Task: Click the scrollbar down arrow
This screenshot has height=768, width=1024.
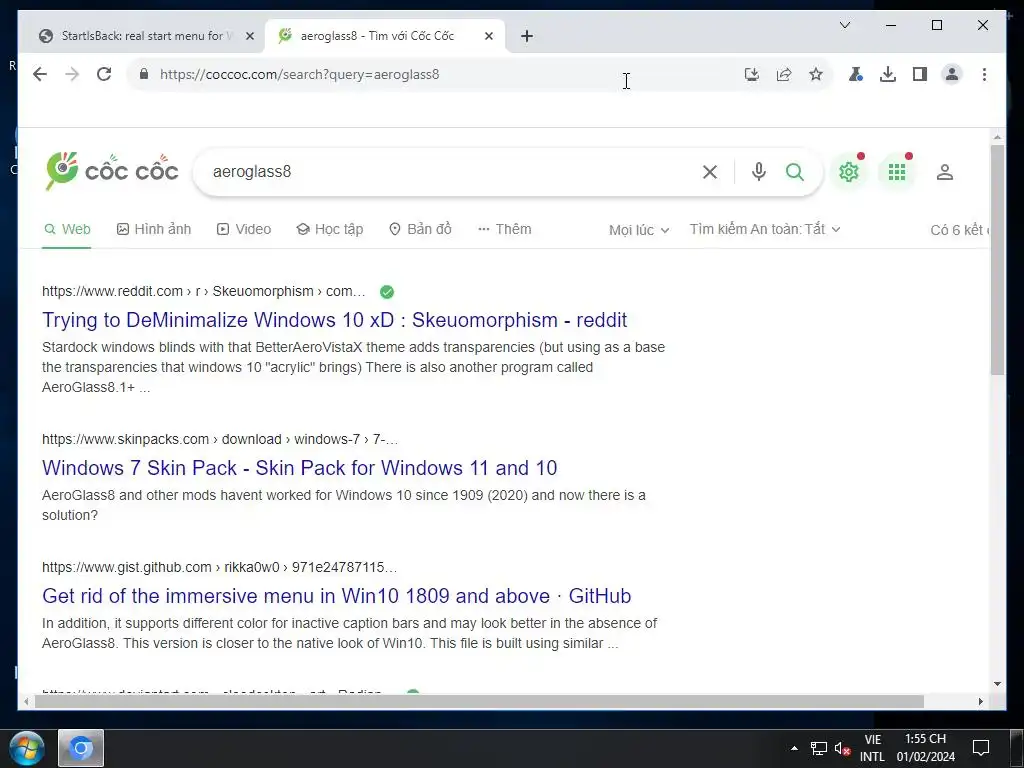Action: pos(997,684)
